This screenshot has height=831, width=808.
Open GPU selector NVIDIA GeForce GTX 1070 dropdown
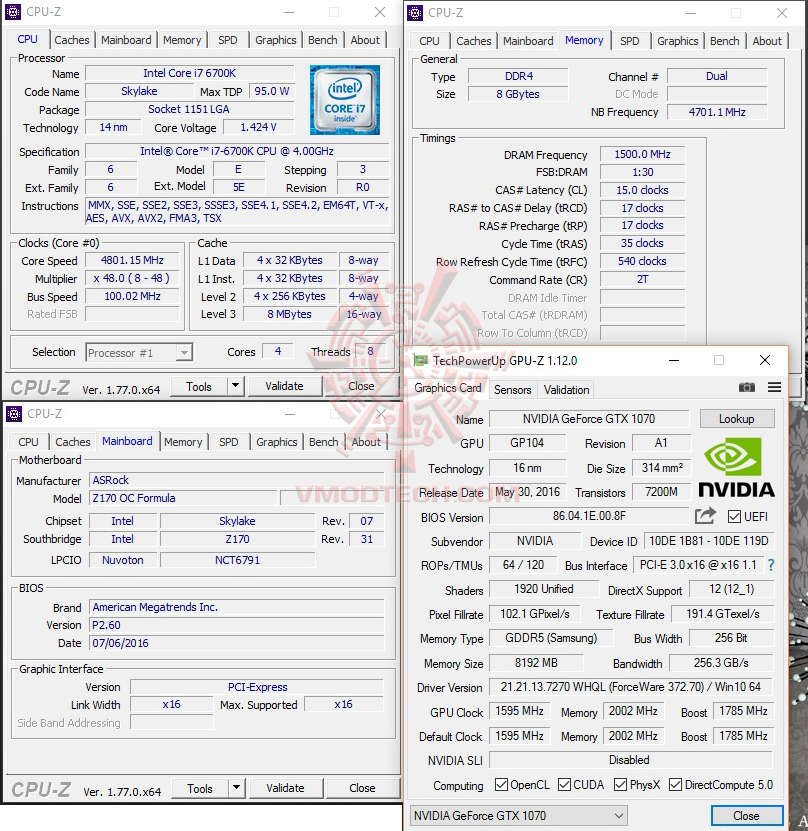(519, 815)
